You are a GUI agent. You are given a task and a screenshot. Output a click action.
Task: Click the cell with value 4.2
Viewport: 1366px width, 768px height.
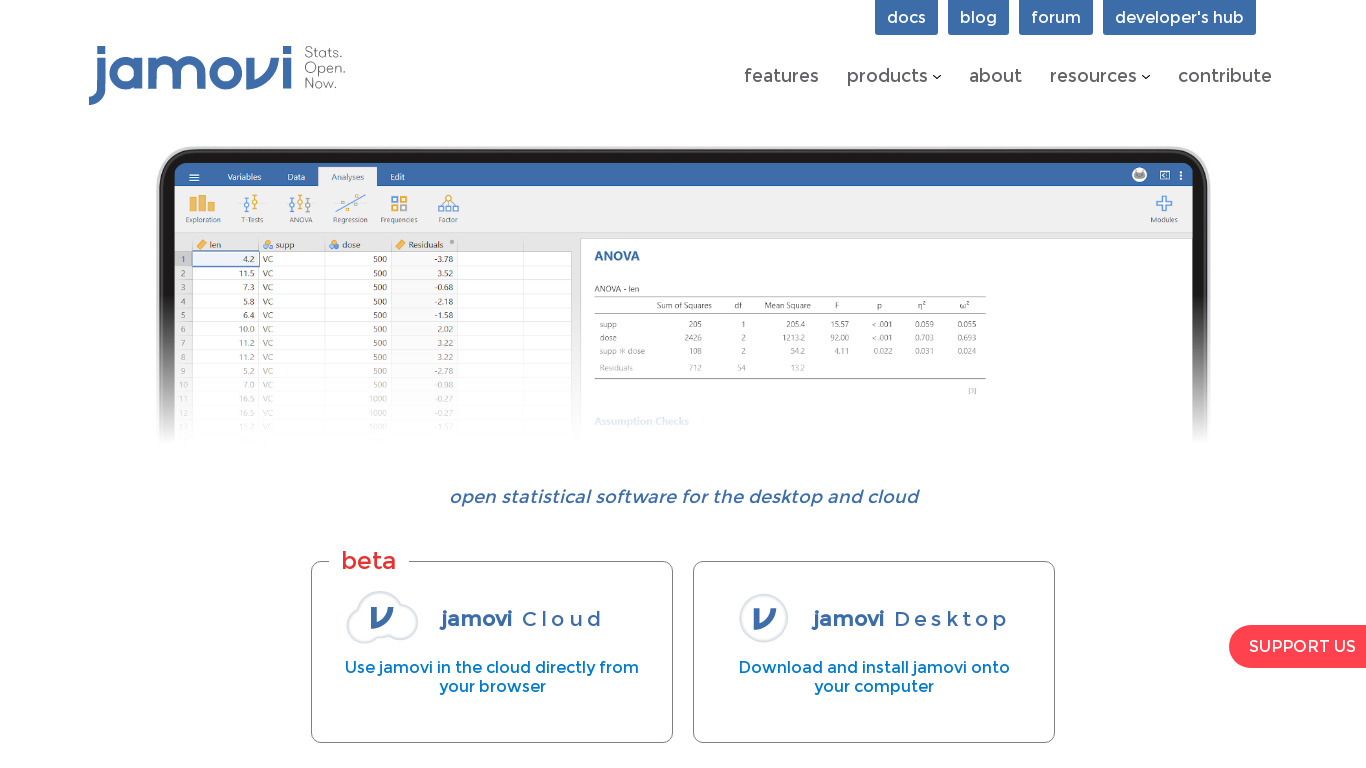tap(225, 259)
